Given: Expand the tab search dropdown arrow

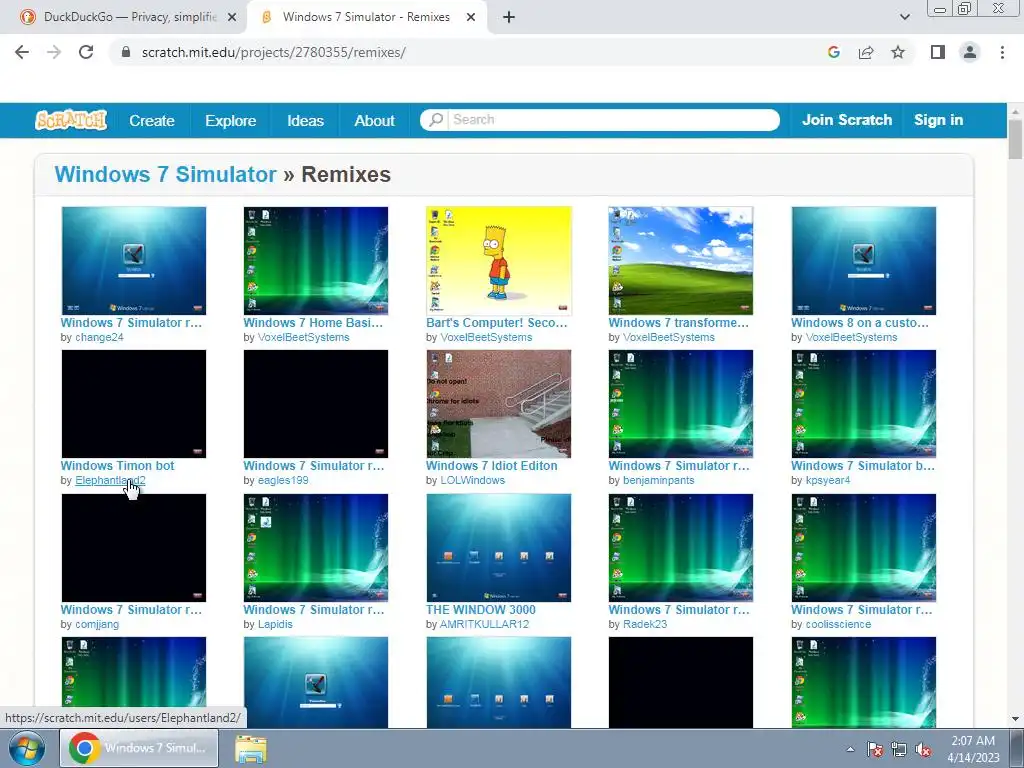Looking at the screenshot, I should click(904, 18).
